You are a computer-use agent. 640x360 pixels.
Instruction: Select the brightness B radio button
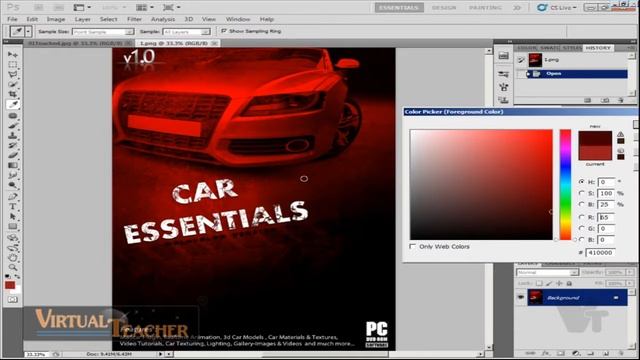(582, 204)
